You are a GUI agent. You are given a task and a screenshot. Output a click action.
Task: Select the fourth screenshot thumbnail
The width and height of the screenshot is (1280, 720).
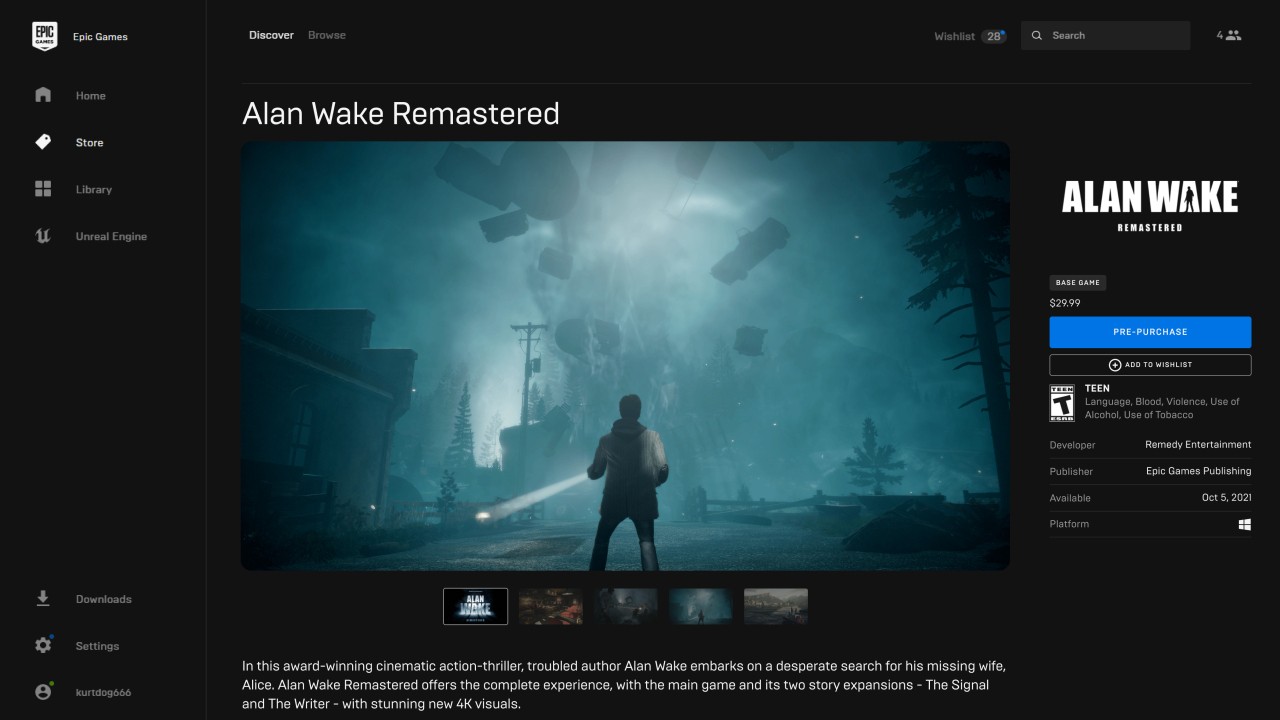click(701, 606)
